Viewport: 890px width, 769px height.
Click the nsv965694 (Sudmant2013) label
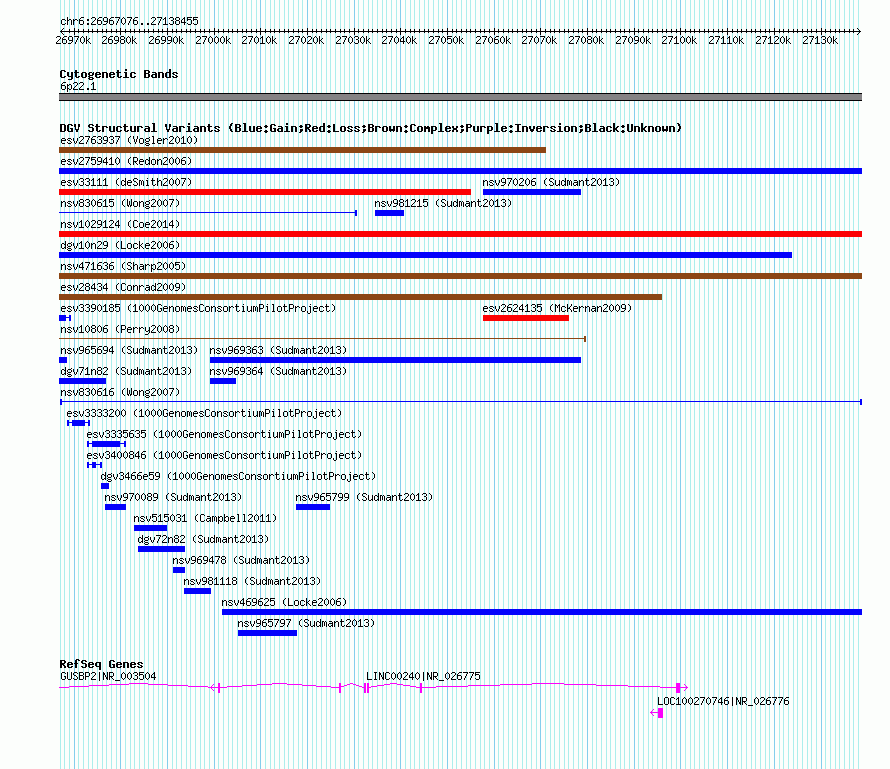129,350
